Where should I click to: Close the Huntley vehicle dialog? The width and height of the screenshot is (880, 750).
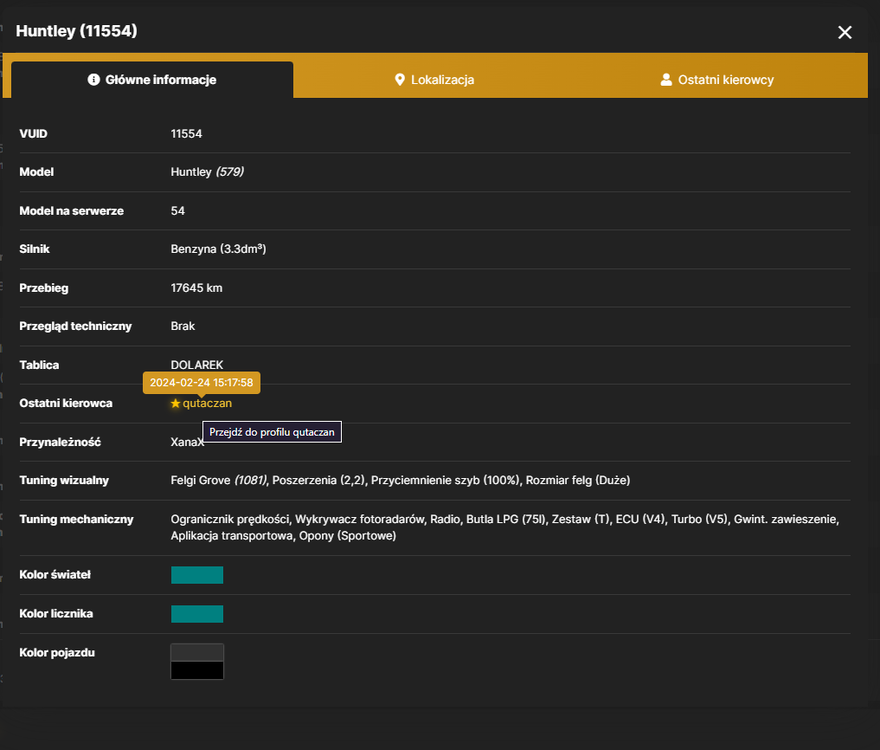click(x=845, y=33)
